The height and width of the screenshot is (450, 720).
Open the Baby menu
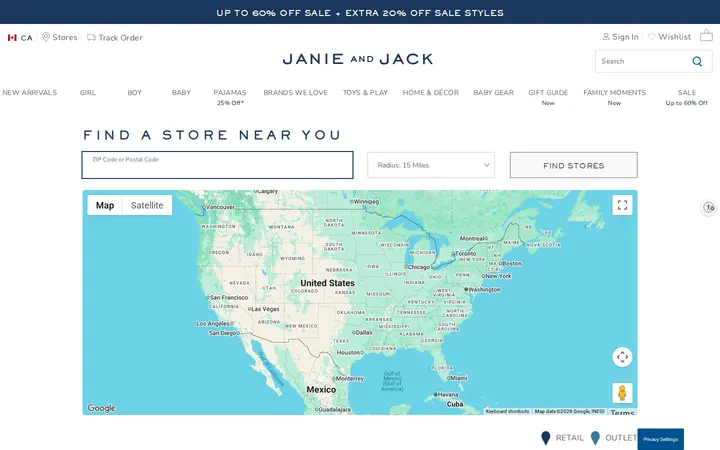pos(181,92)
